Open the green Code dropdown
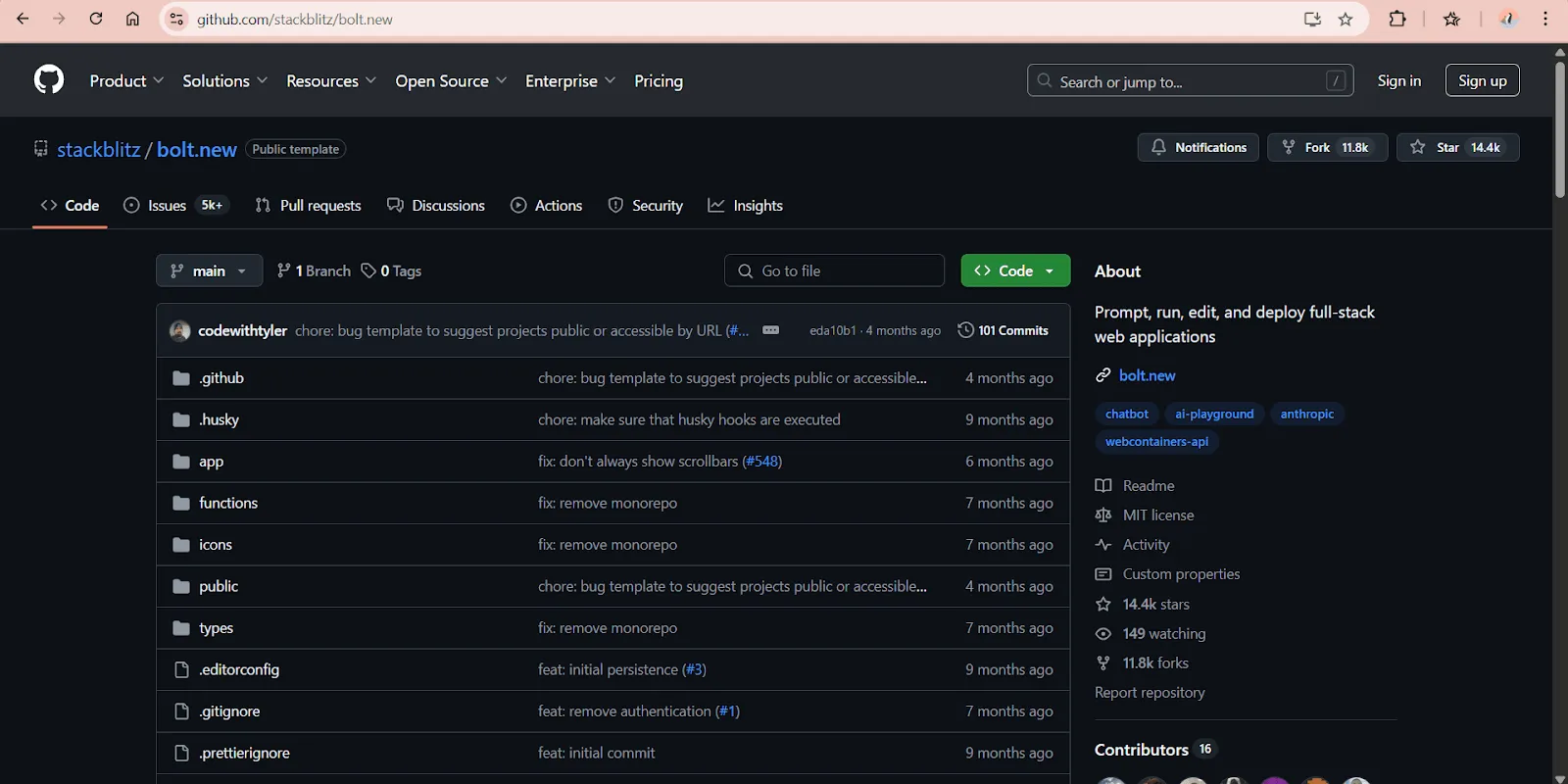Viewport: 1568px width, 784px height. [1015, 270]
